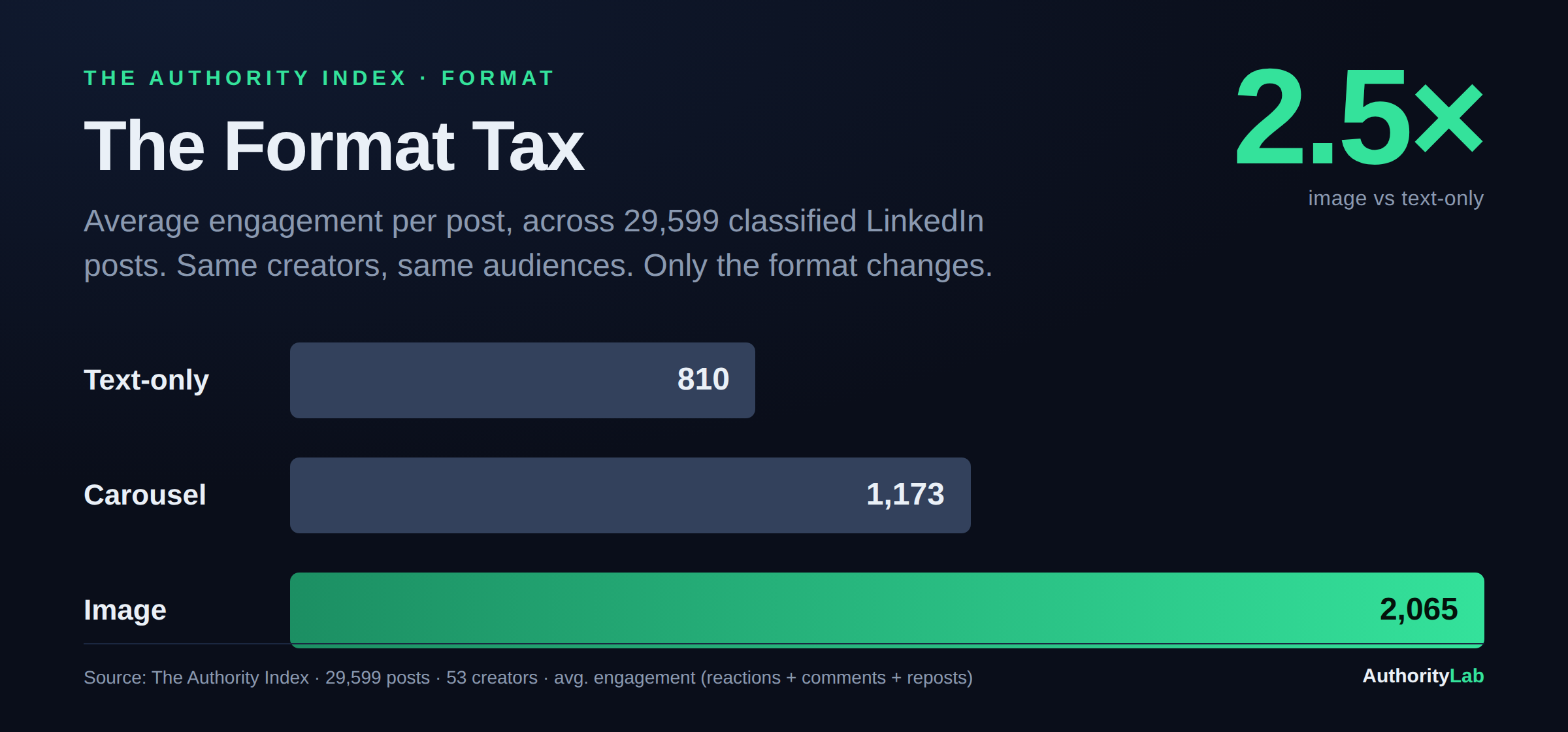Click The Format Tax title
The height and width of the screenshot is (732, 1568).
(334, 146)
